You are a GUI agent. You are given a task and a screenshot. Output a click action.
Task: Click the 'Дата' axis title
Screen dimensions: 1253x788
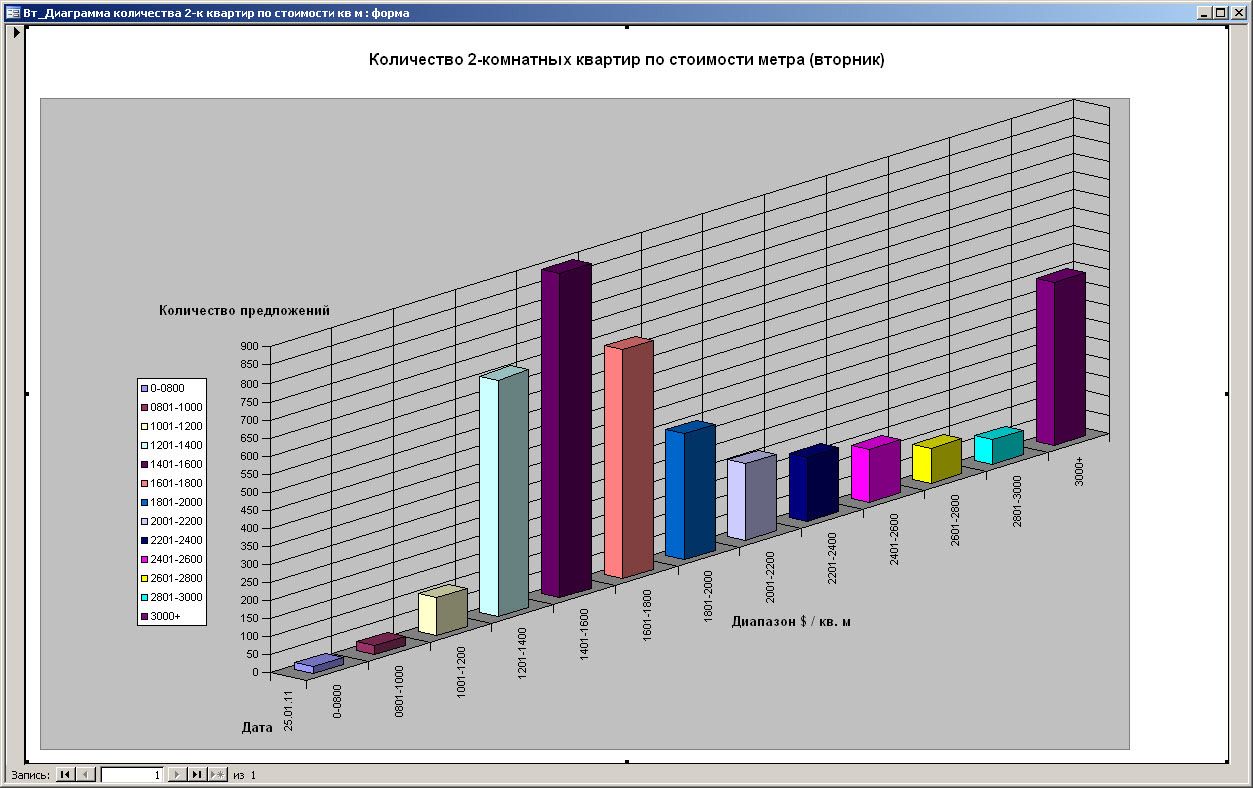257,728
